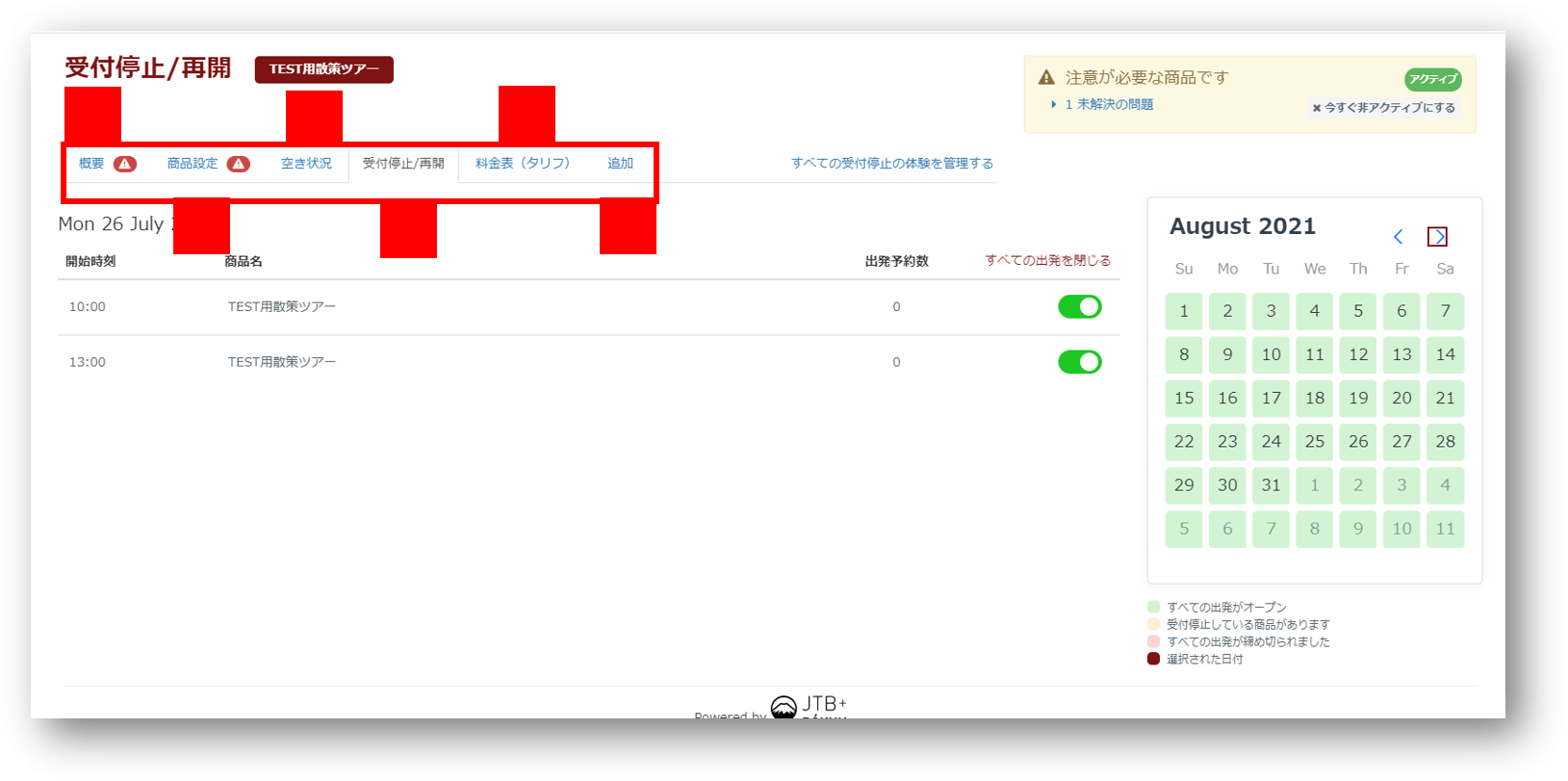
Task: Click the green すべての出発がオープン legend swatch
Action: (x=1153, y=607)
